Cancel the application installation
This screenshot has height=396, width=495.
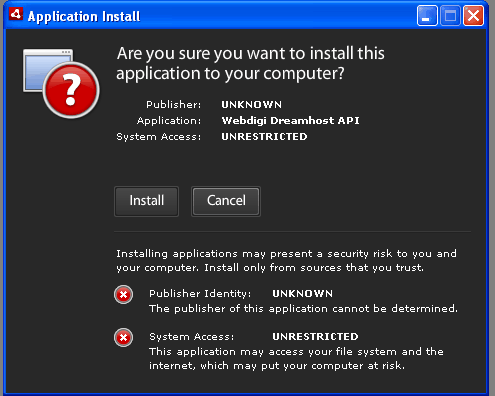pos(226,201)
